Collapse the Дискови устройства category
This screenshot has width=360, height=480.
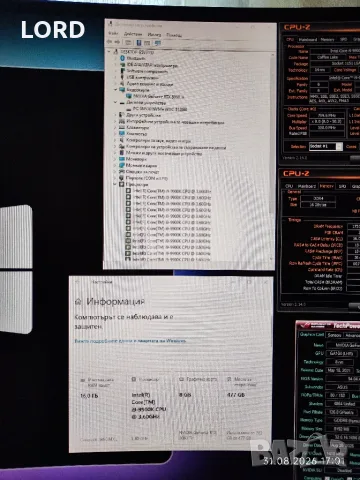(115, 102)
